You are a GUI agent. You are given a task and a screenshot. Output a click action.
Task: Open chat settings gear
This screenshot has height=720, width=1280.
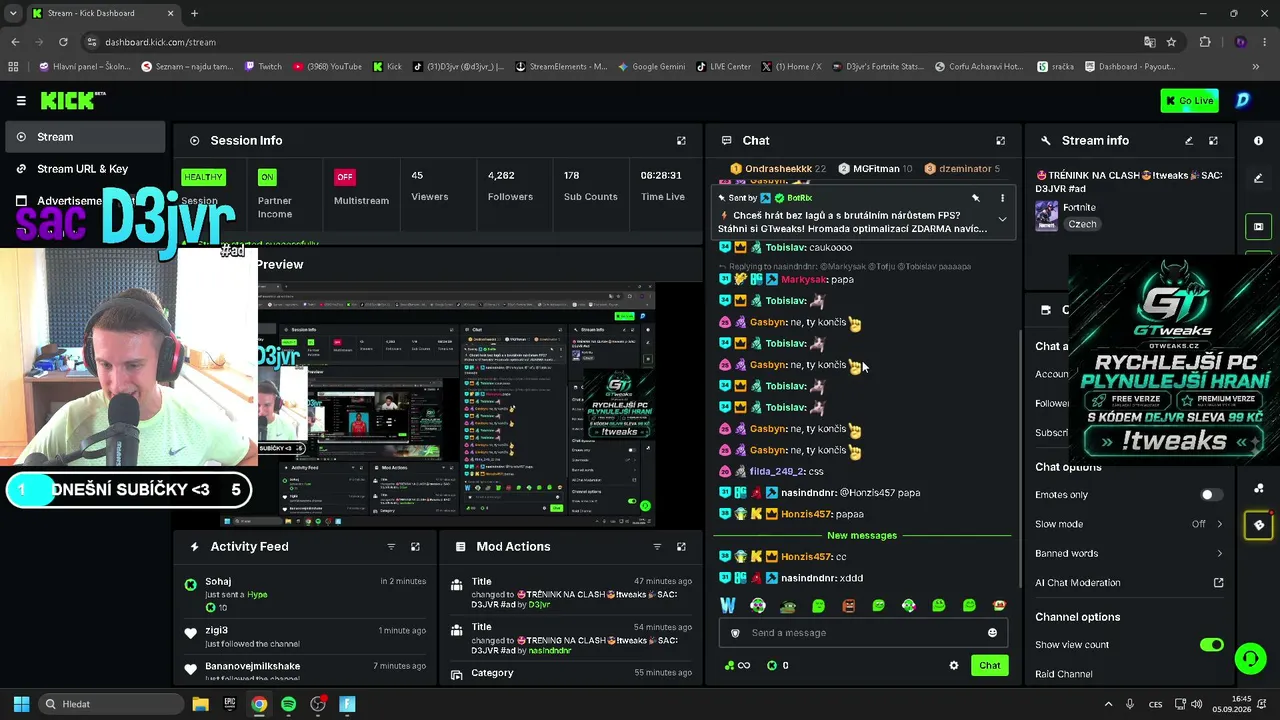954,665
